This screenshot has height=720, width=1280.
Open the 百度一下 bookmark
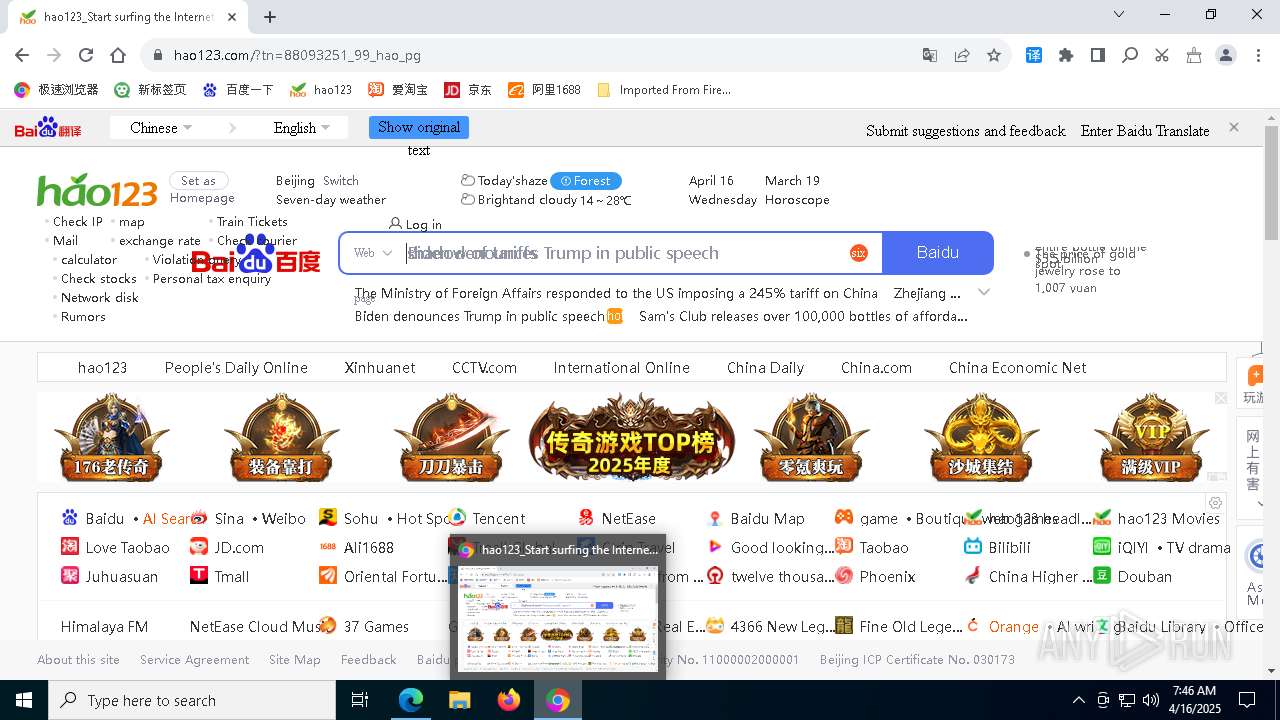(x=238, y=89)
